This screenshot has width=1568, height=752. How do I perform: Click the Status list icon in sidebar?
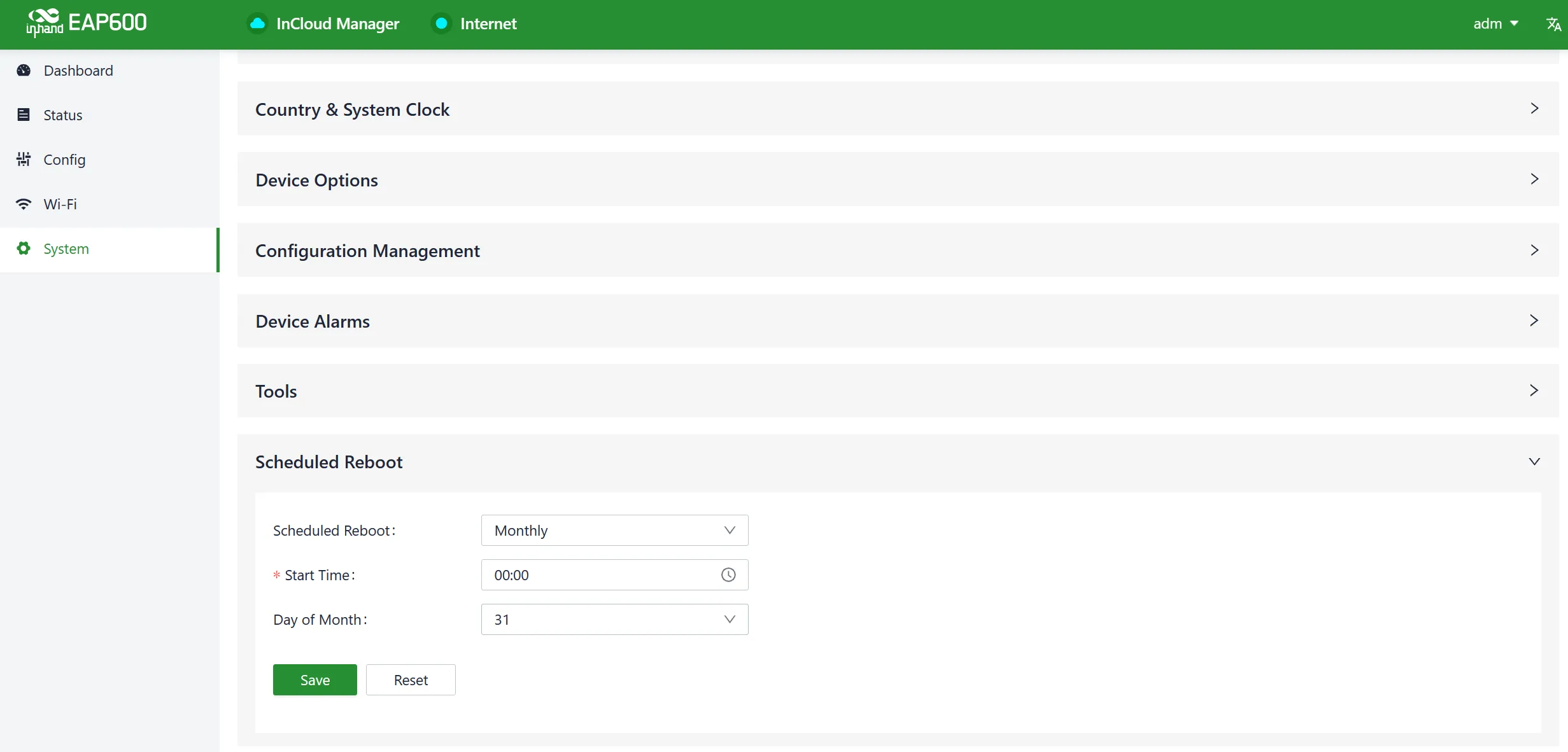tap(24, 115)
